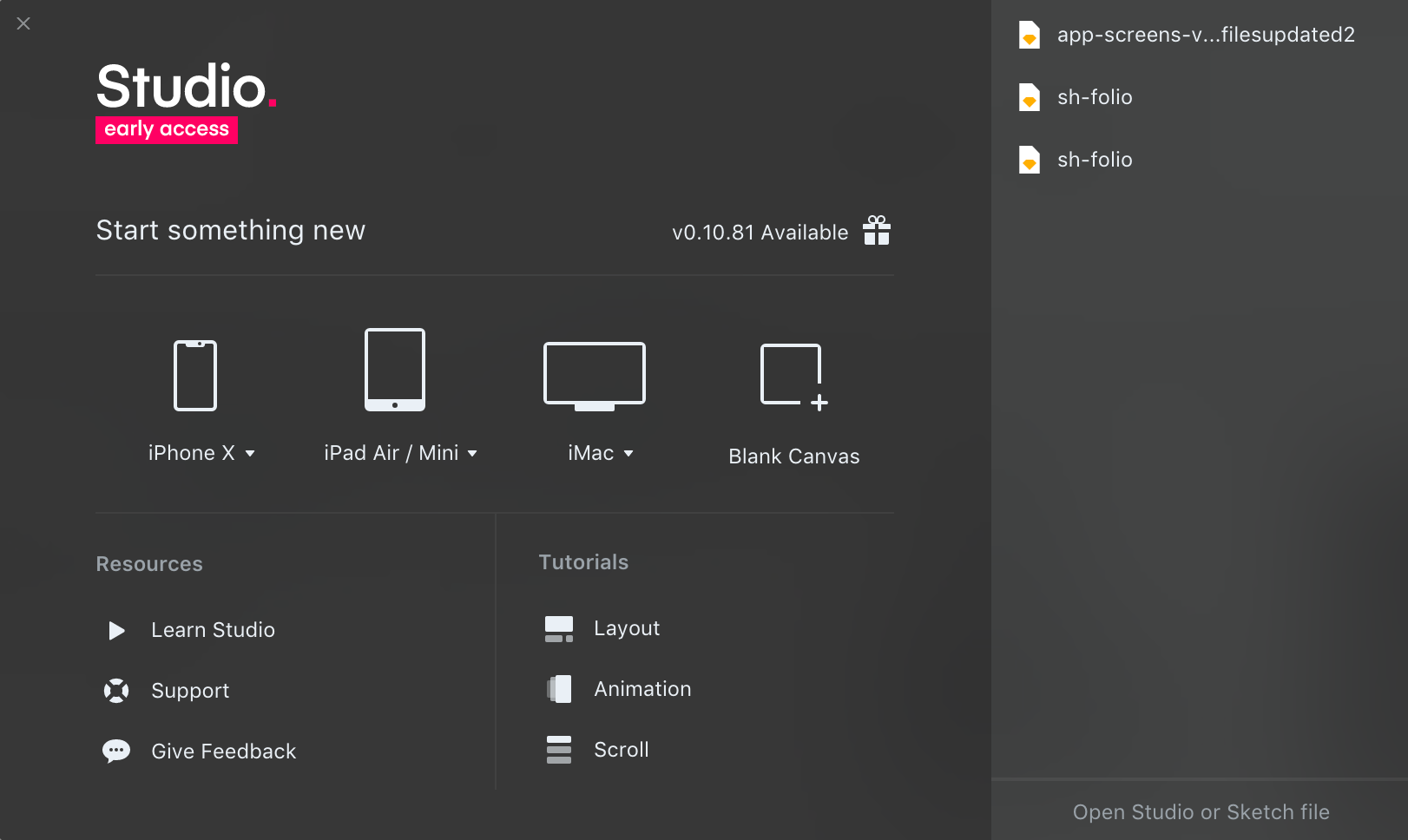Open the Animation tutorial
Viewport: 1408px width, 840px height.
point(642,689)
